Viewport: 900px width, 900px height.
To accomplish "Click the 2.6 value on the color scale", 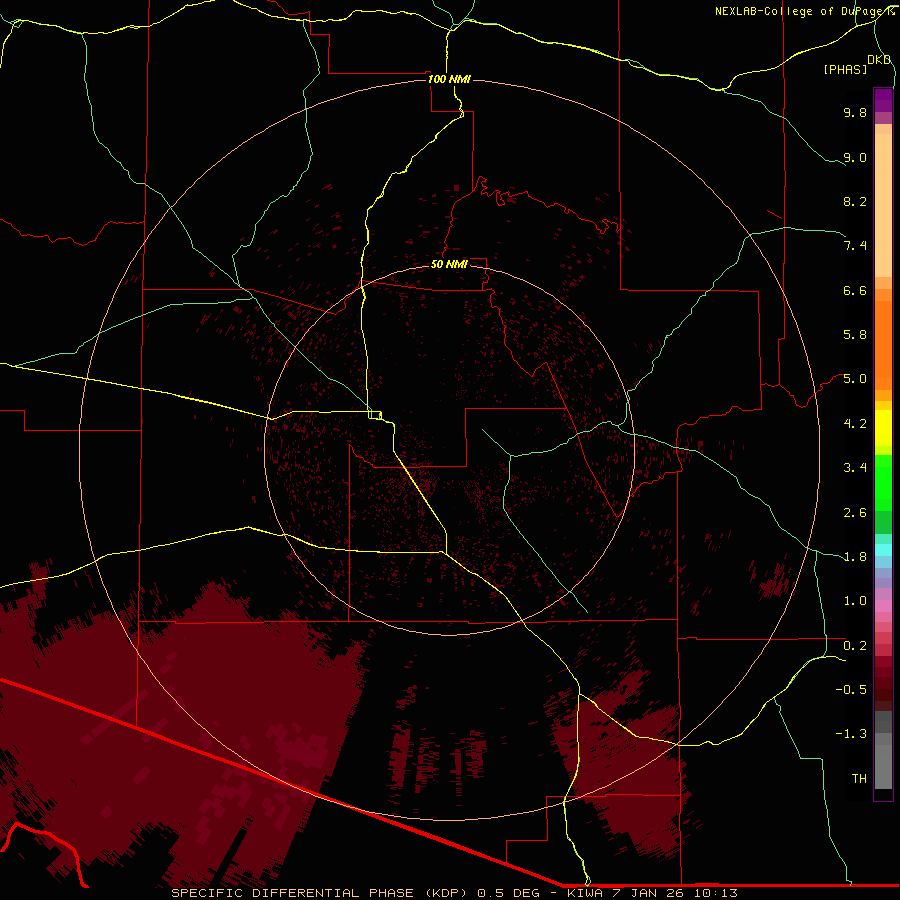I will click(855, 513).
